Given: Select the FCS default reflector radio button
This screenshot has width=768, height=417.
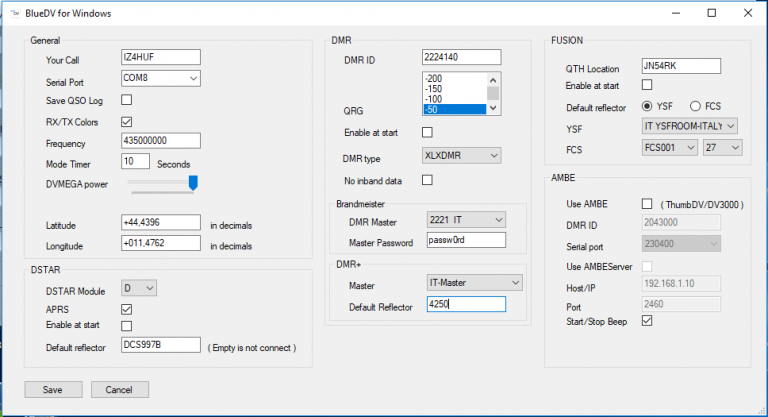Looking at the screenshot, I should 695,106.
